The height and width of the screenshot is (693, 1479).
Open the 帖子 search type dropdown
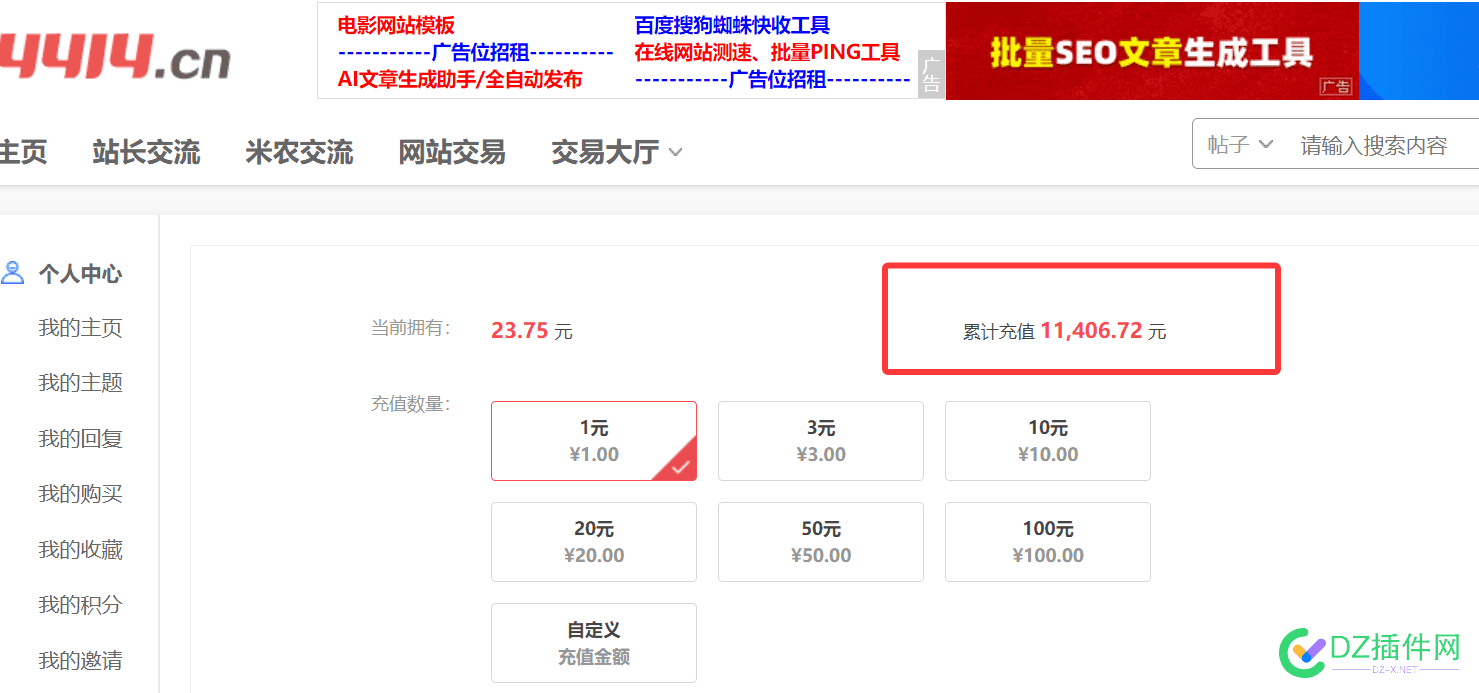tap(1240, 145)
